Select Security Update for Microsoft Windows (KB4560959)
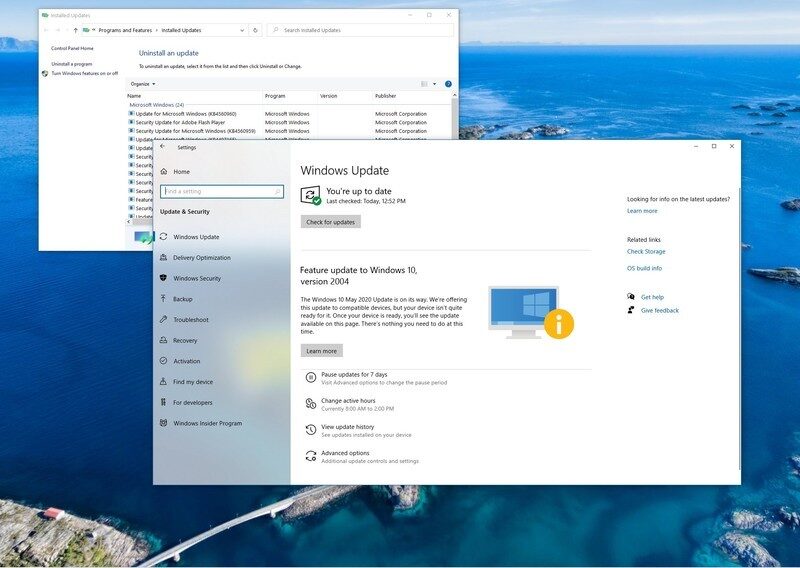Image resolution: width=800 pixels, height=568 pixels. coord(195,131)
